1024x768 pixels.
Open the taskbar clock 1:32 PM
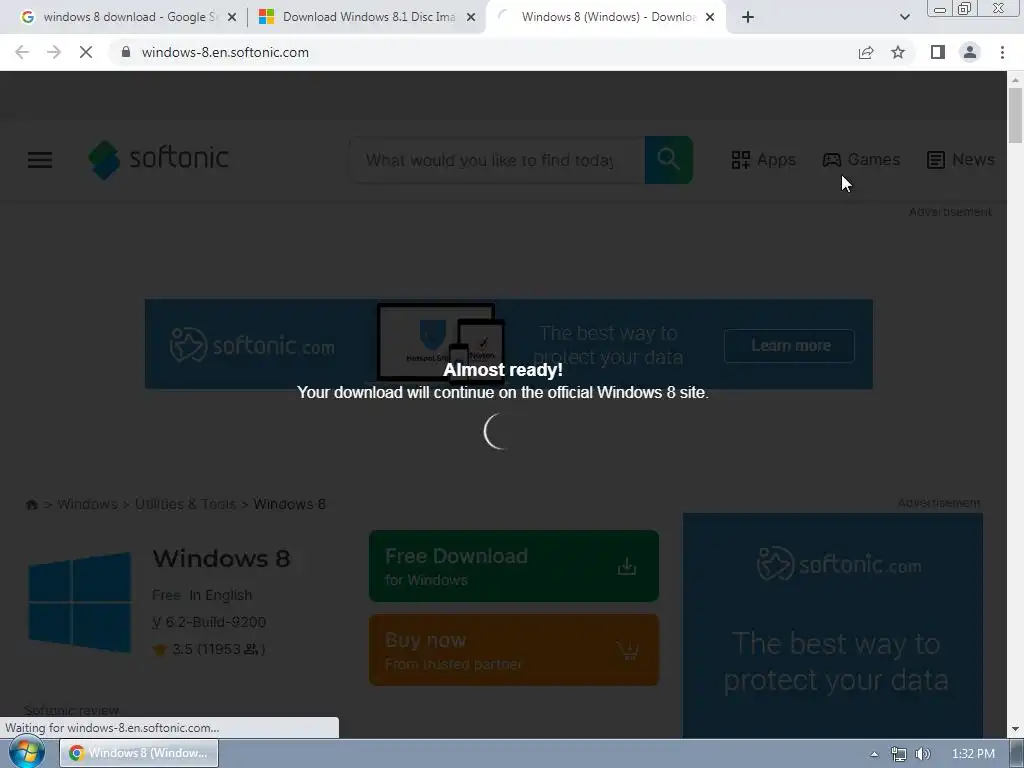tap(973, 754)
